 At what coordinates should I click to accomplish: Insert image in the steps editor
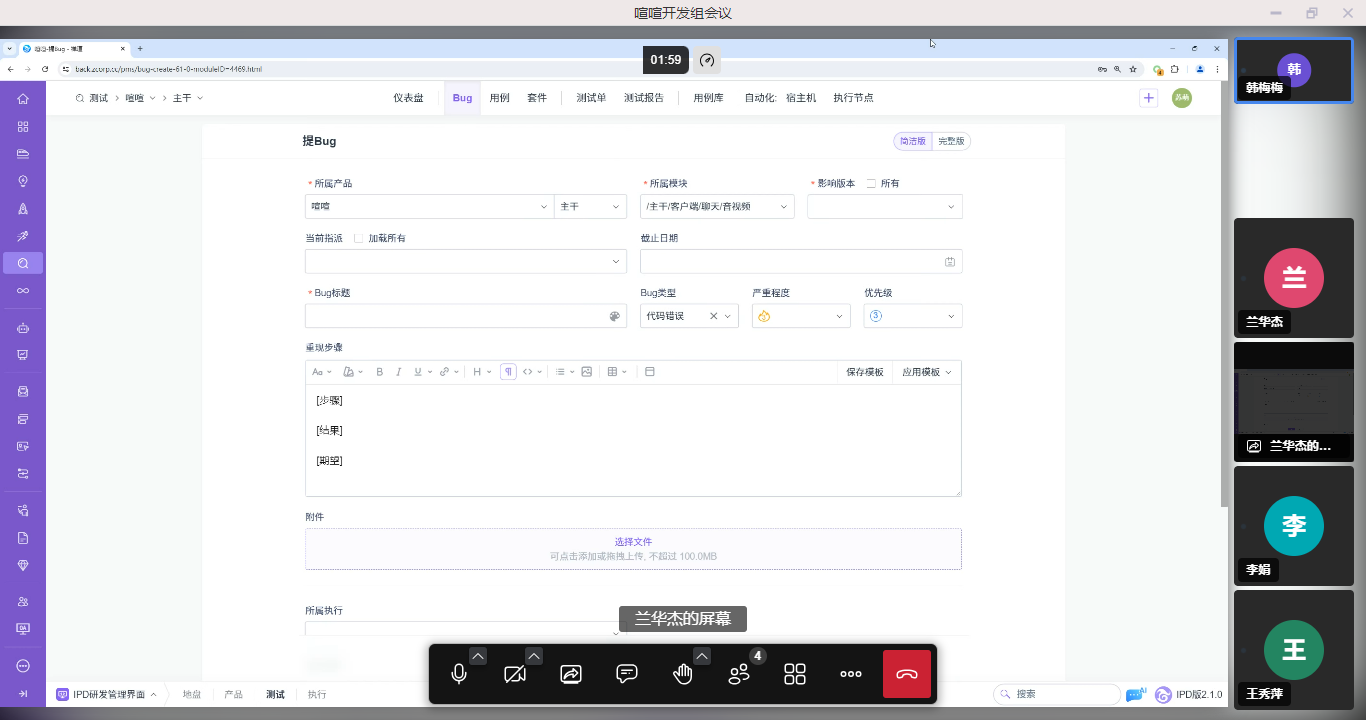click(586, 372)
